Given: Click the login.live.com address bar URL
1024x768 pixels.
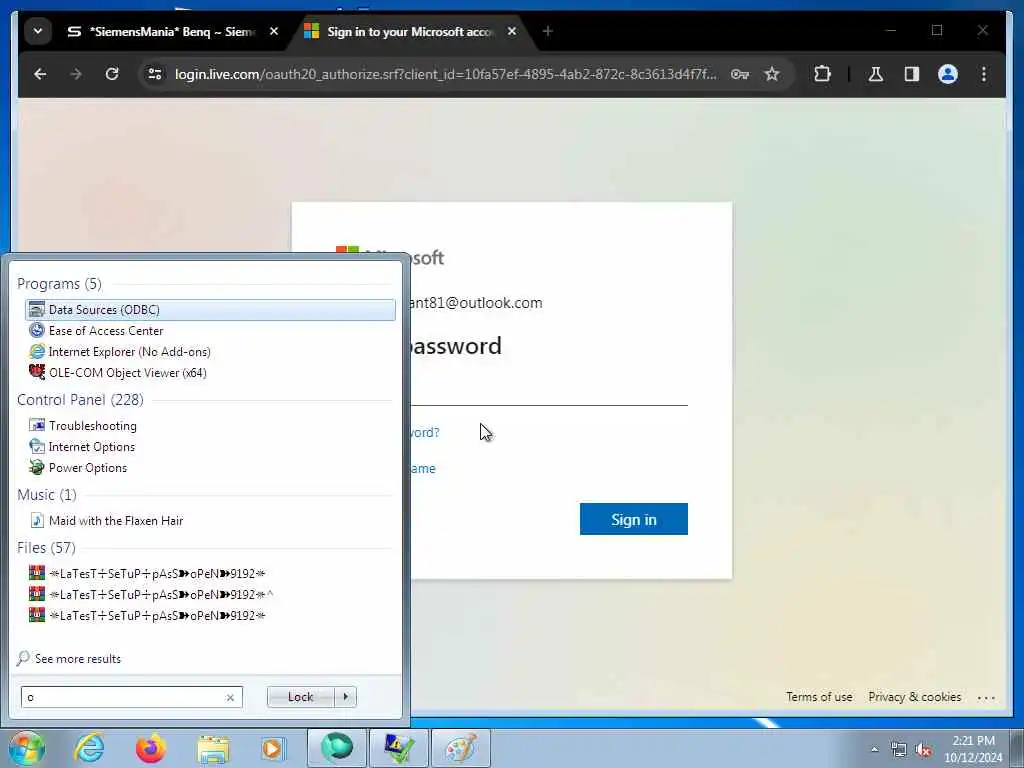Looking at the screenshot, I should (445, 74).
